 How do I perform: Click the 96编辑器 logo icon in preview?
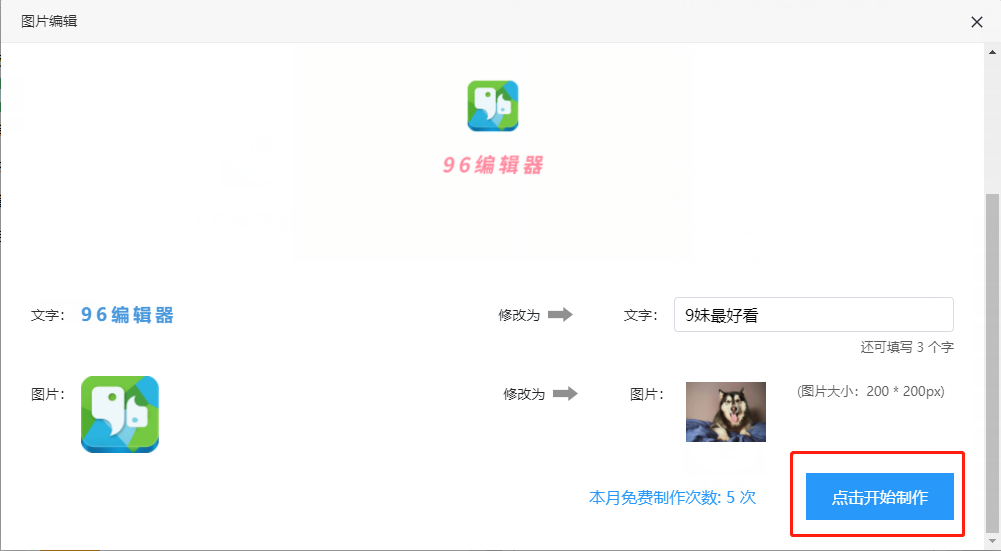coord(493,106)
